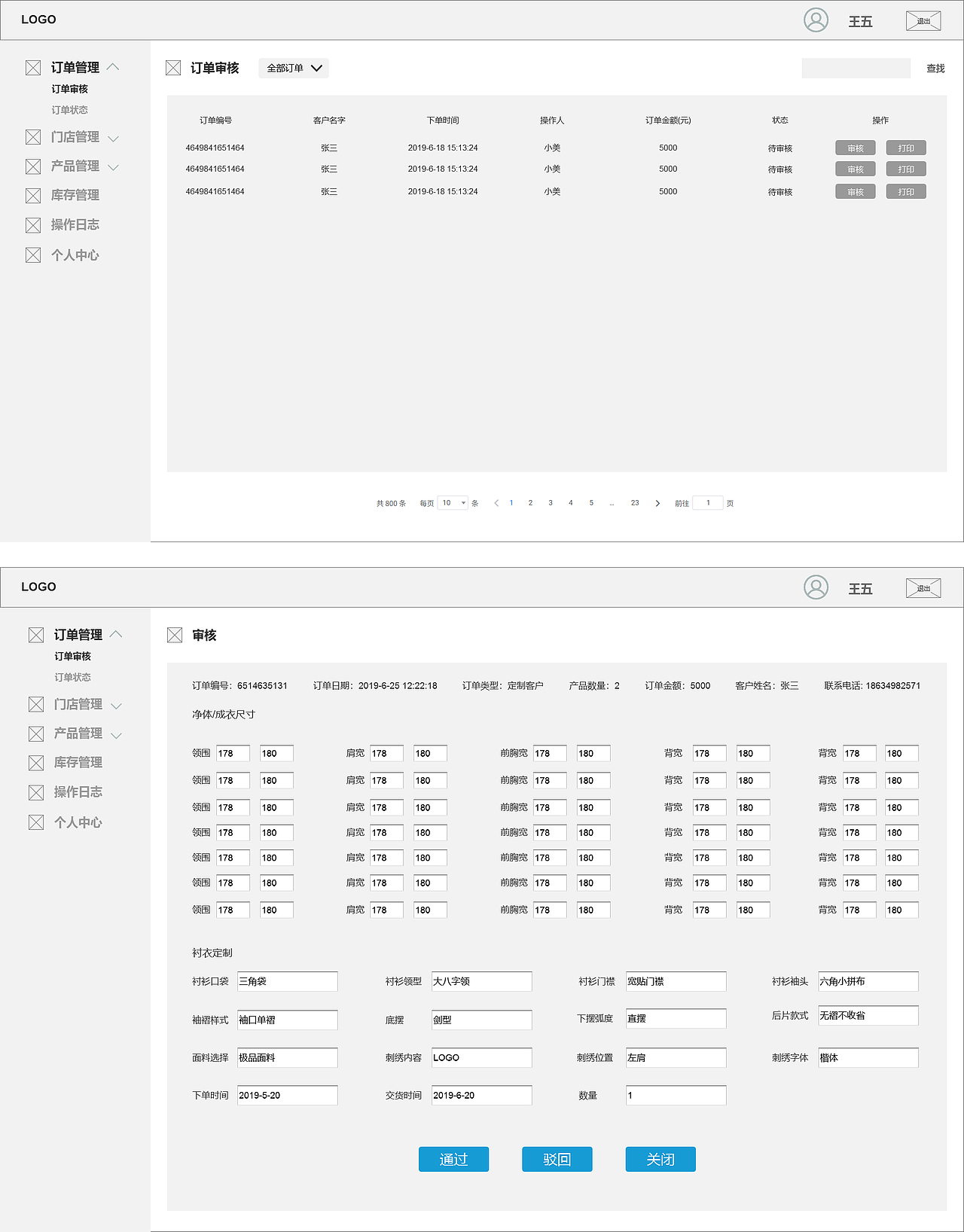Click the 查找 search button
The height and width of the screenshot is (1232, 964).
tap(935, 69)
